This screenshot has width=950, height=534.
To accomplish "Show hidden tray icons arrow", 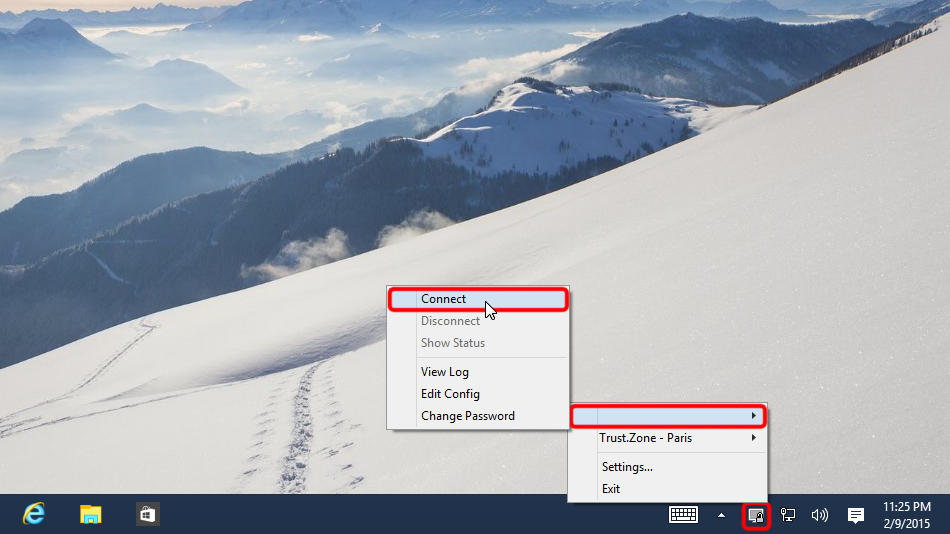I will (721, 515).
